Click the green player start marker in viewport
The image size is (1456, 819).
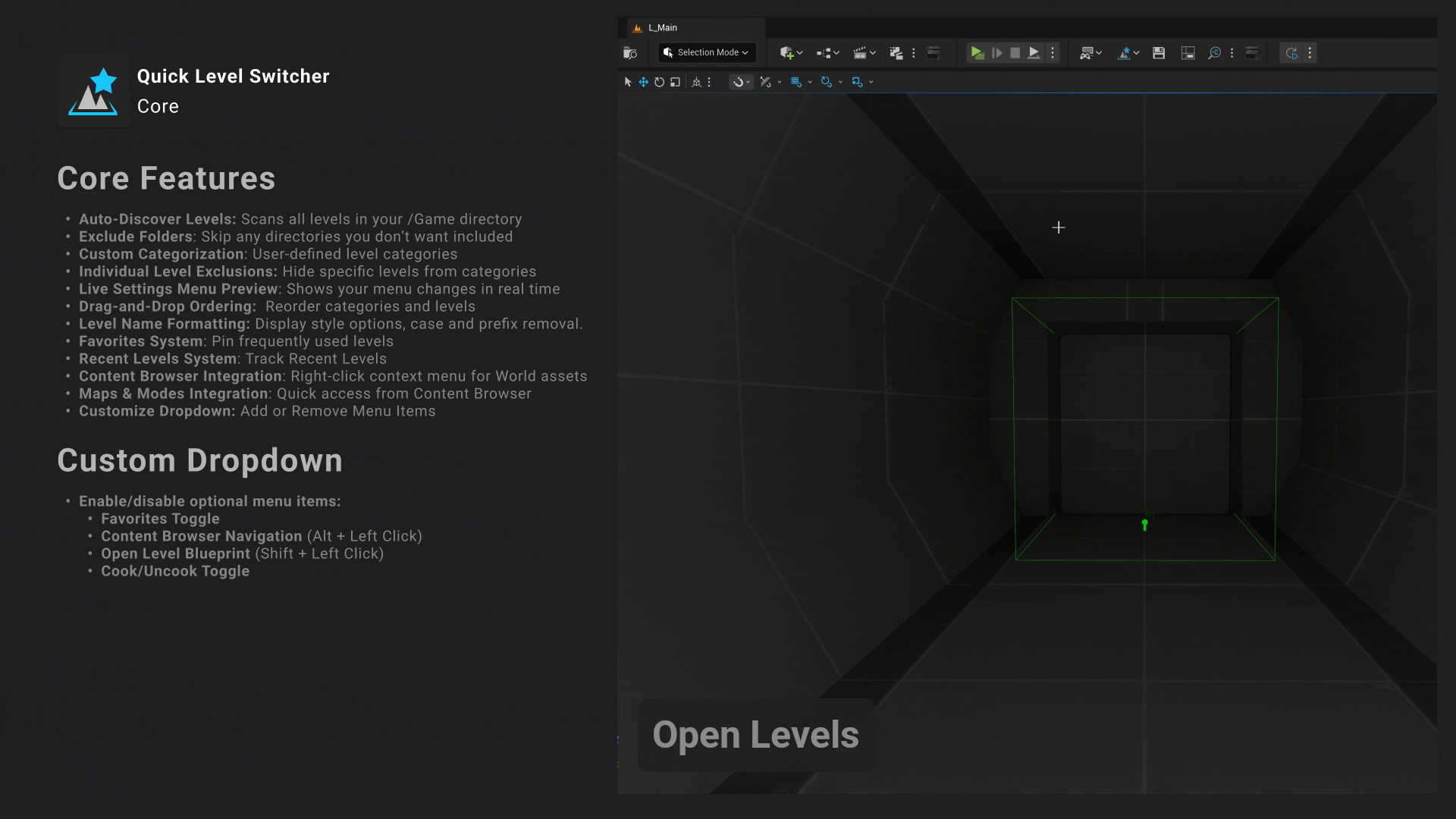tap(1145, 524)
